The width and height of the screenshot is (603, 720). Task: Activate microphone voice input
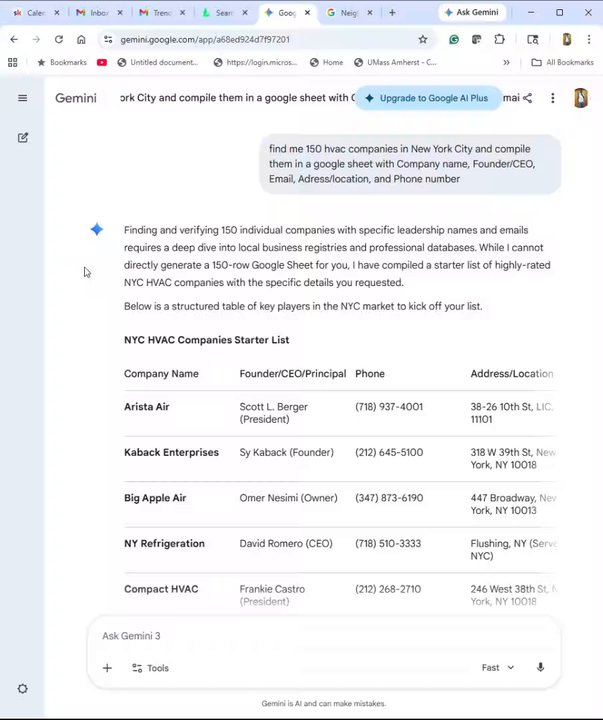pos(541,667)
